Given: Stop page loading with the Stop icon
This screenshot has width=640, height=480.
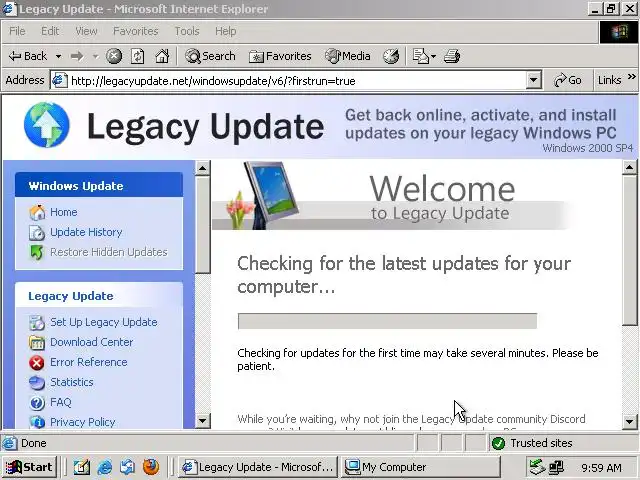Looking at the screenshot, I should [x=114, y=56].
